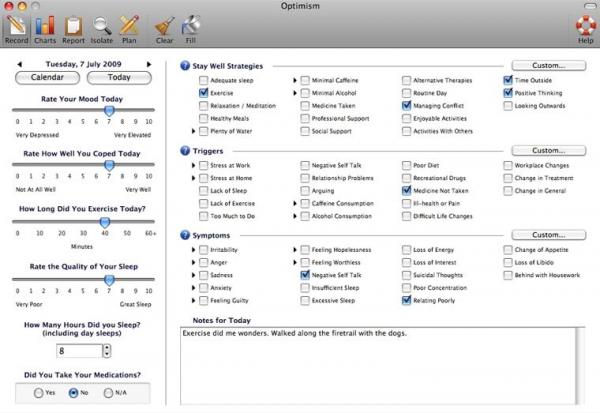The image size is (600, 413).
Task: Expand Feeling Guilty triangle
Action: pos(193,300)
